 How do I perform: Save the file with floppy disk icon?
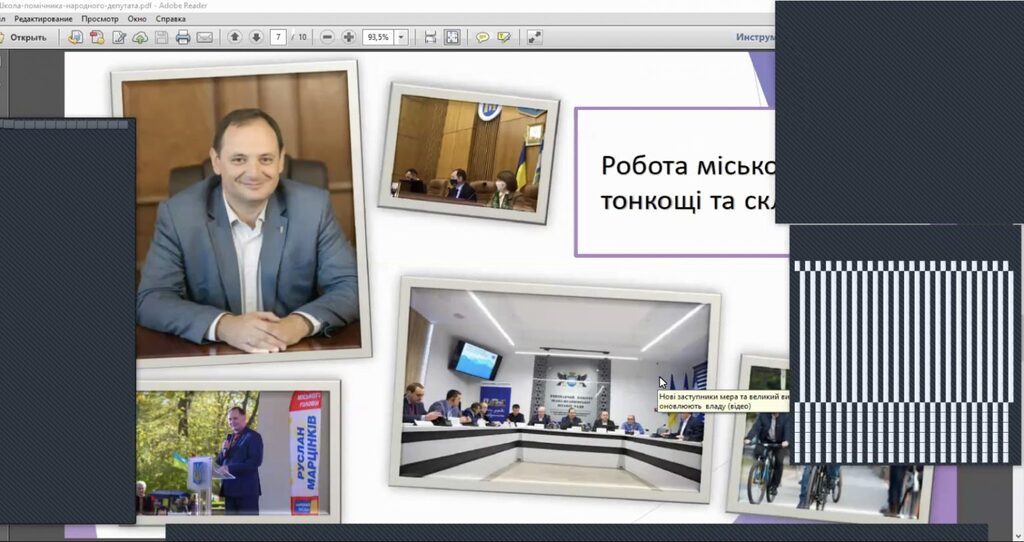click(x=161, y=38)
